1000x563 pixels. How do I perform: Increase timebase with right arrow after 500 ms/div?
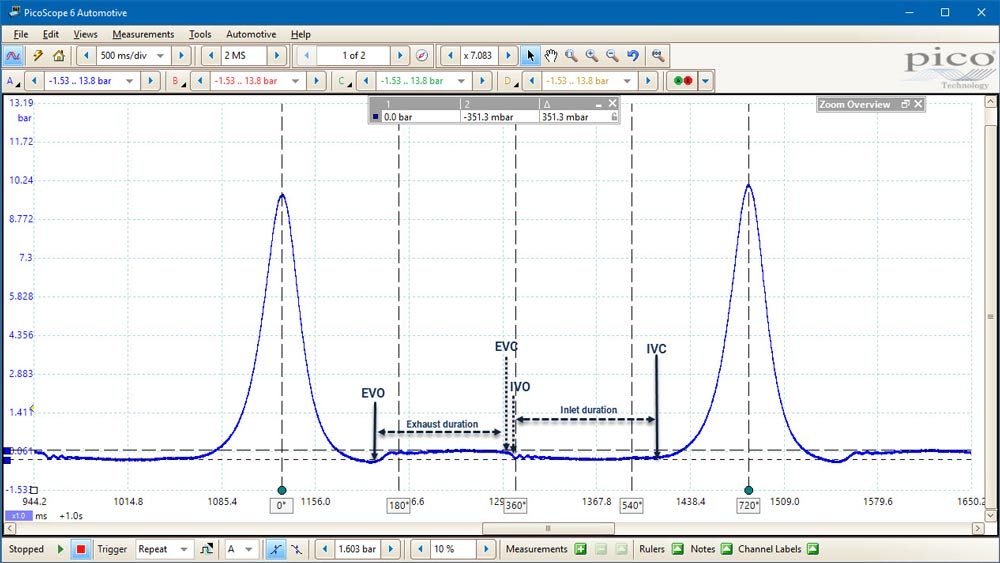coord(182,55)
